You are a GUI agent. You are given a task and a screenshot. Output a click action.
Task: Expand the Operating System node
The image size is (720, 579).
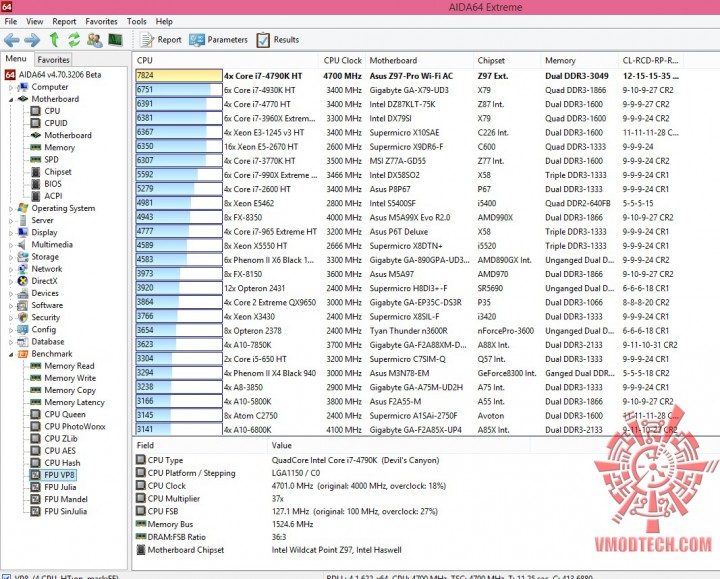(11, 208)
